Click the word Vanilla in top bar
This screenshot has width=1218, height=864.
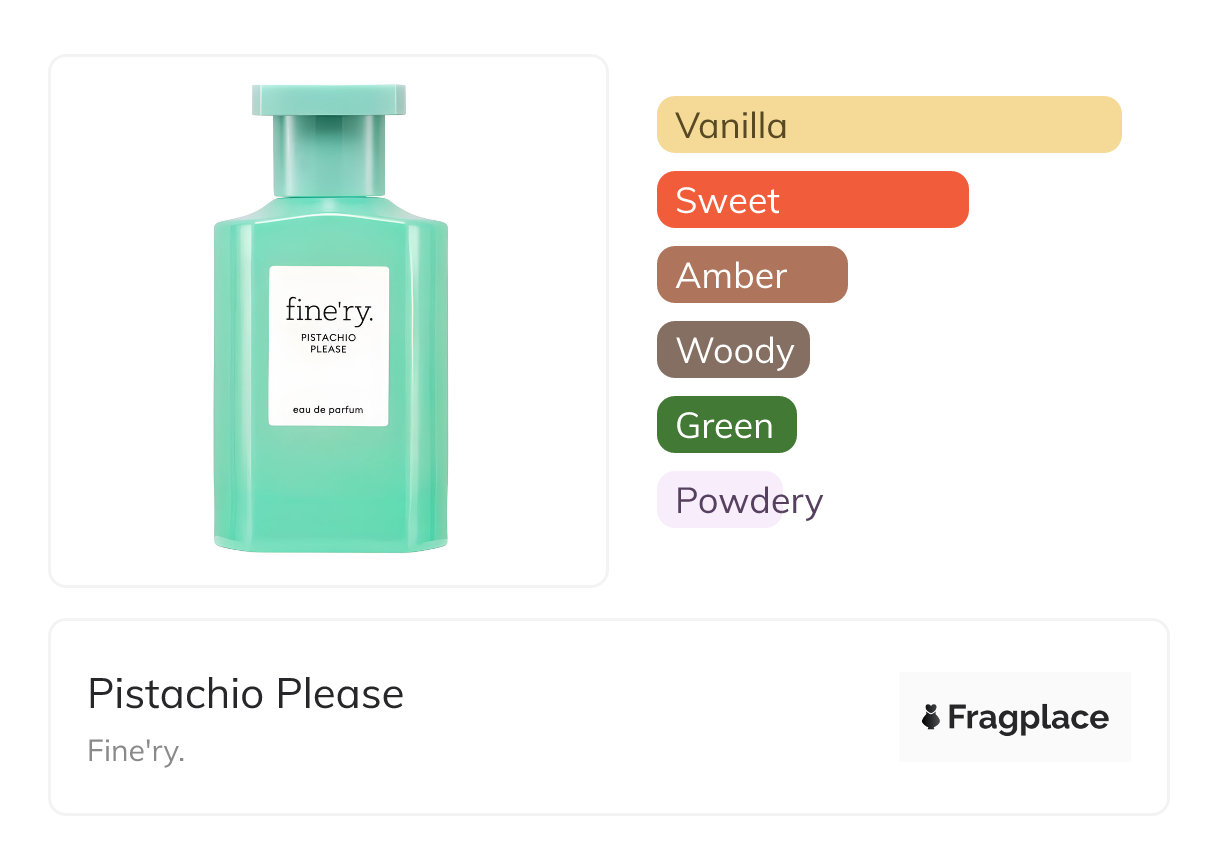coord(731,126)
